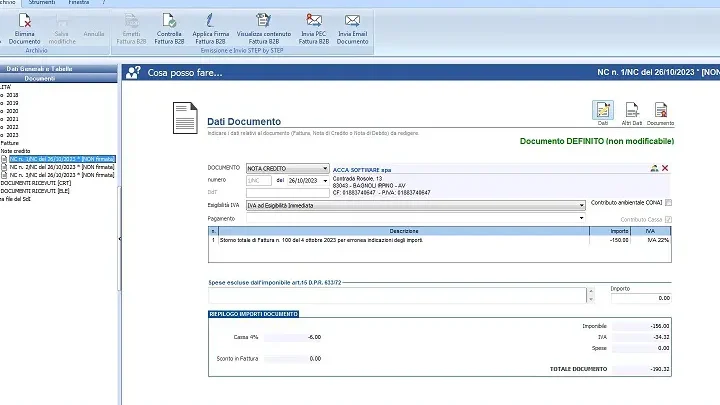Screen dimensions: 720x405
Task: Open DOCUMENTI RICEVUTI [ELE] node
Action: (35, 191)
